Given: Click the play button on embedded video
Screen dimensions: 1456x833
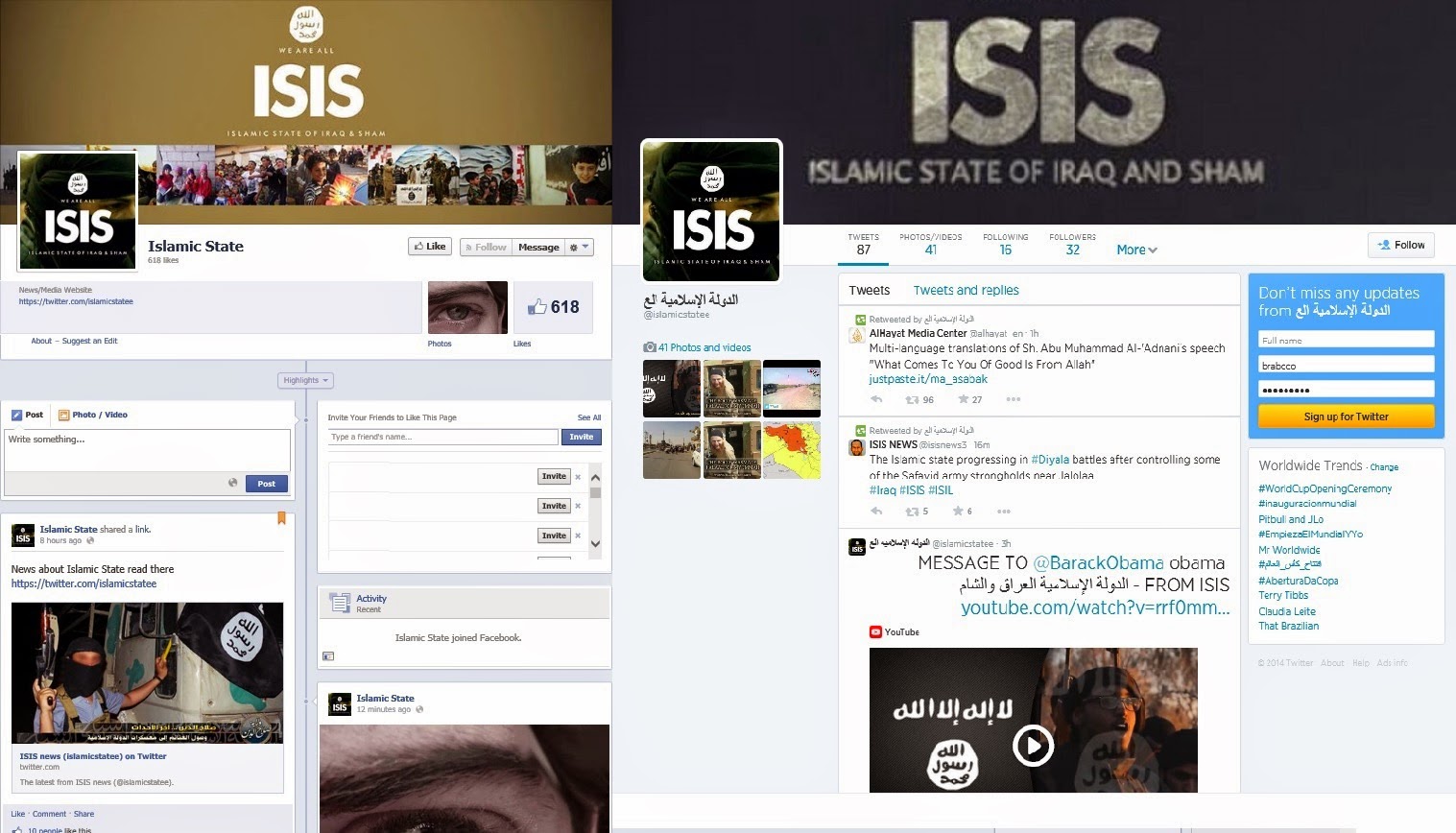Looking at the screenshot, I should point(1034,746).
